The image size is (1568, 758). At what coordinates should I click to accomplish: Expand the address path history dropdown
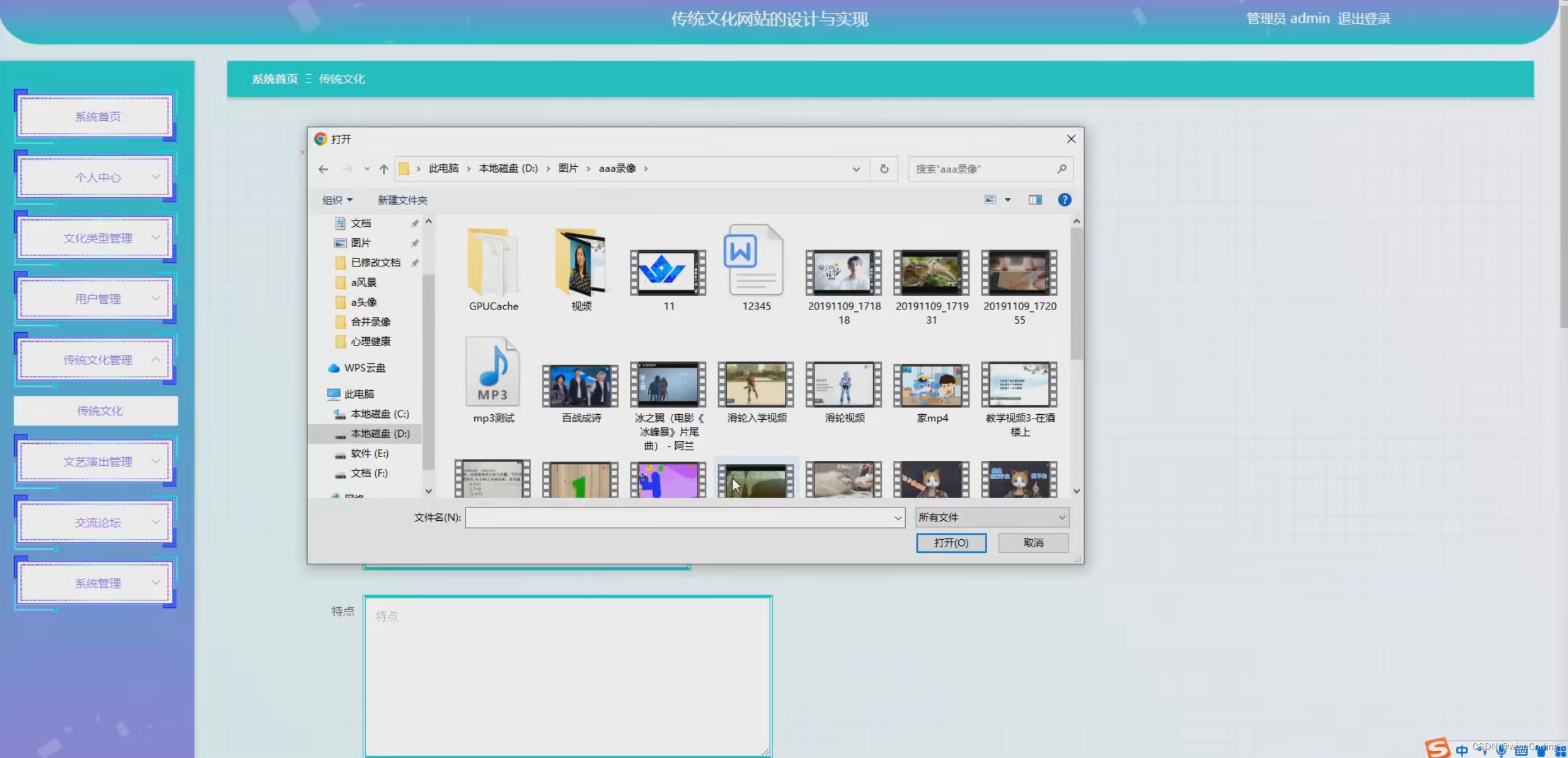pos(856,169)
